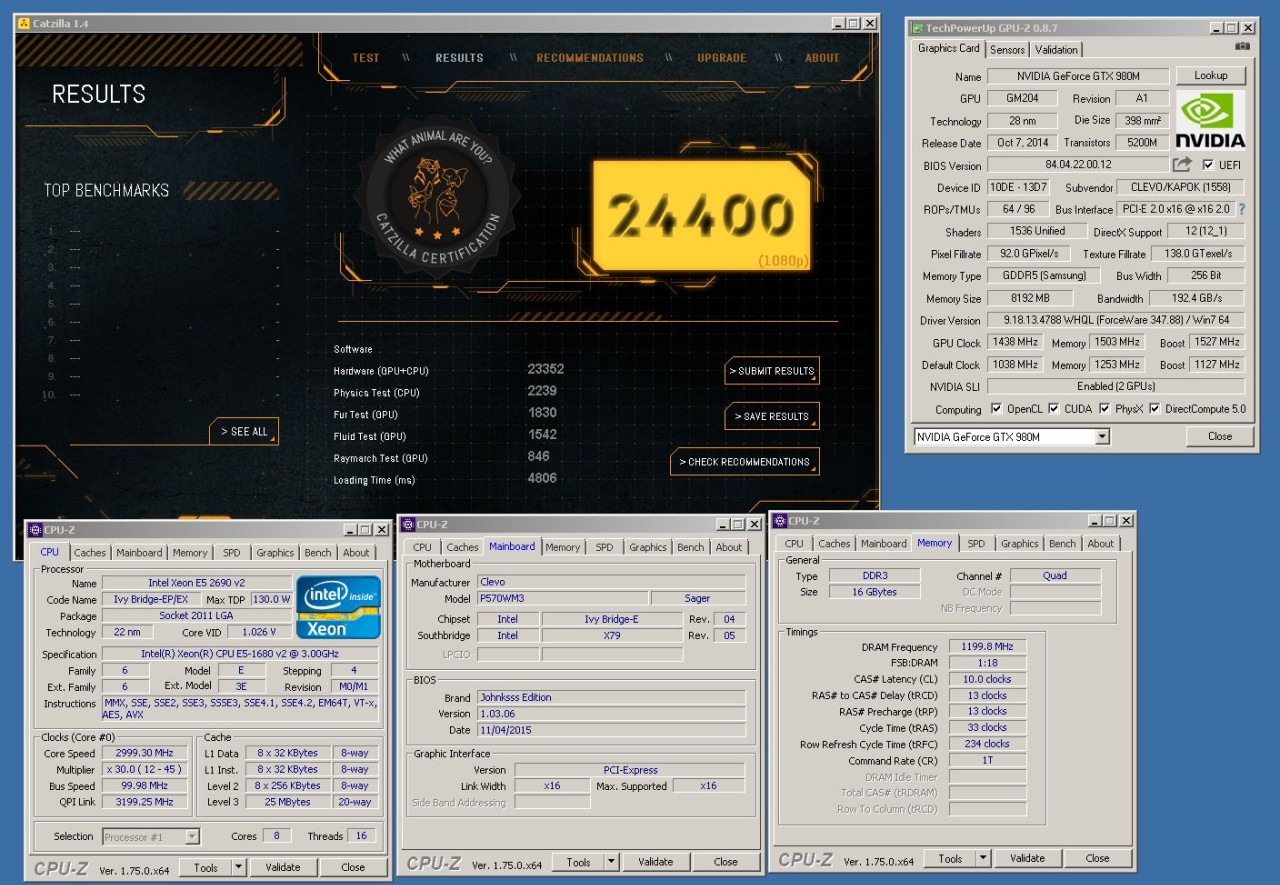Click Validate in CPU window

[283, 867]
